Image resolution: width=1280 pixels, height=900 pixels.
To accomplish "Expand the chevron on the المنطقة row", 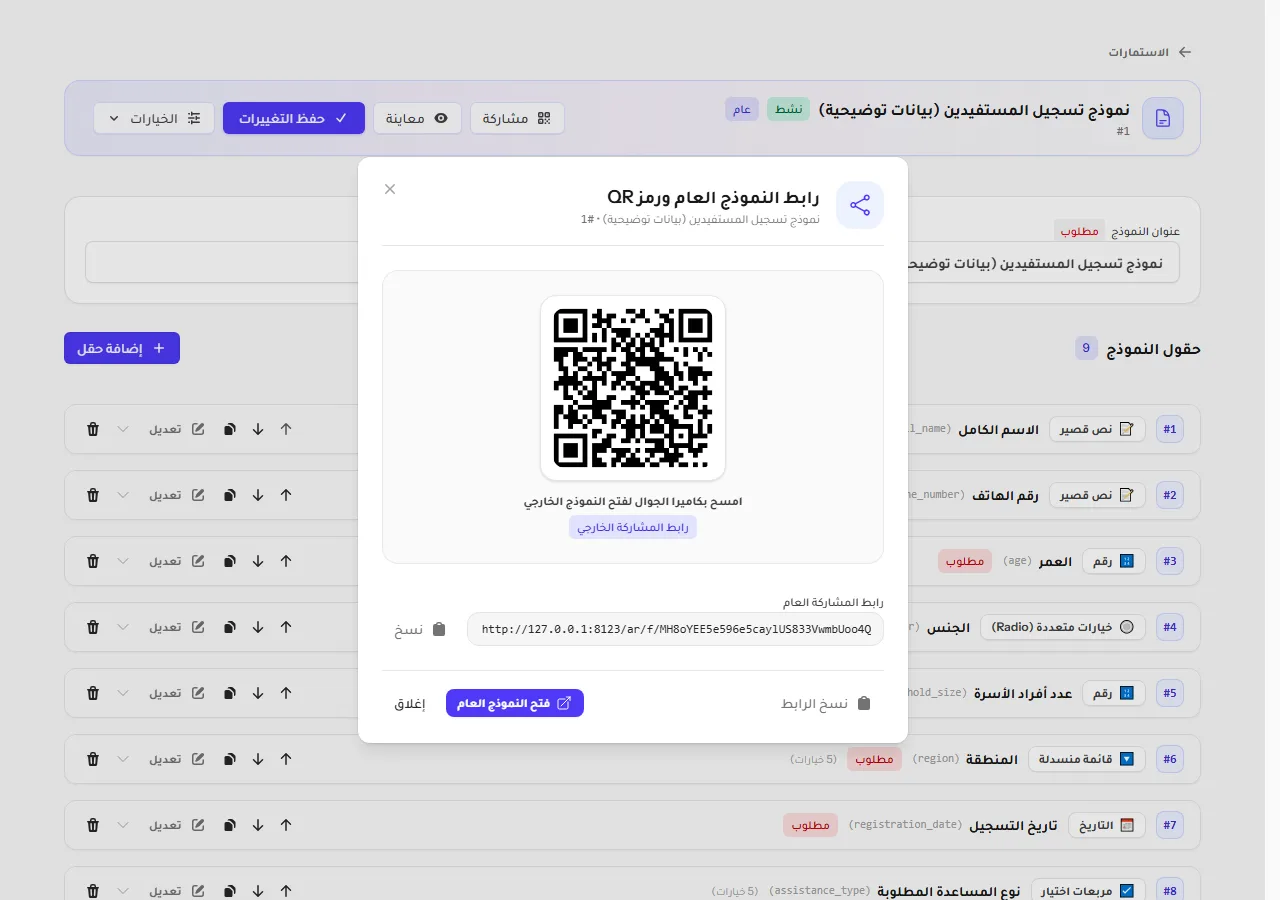I will pyautogui.click(x=123, y=759).
